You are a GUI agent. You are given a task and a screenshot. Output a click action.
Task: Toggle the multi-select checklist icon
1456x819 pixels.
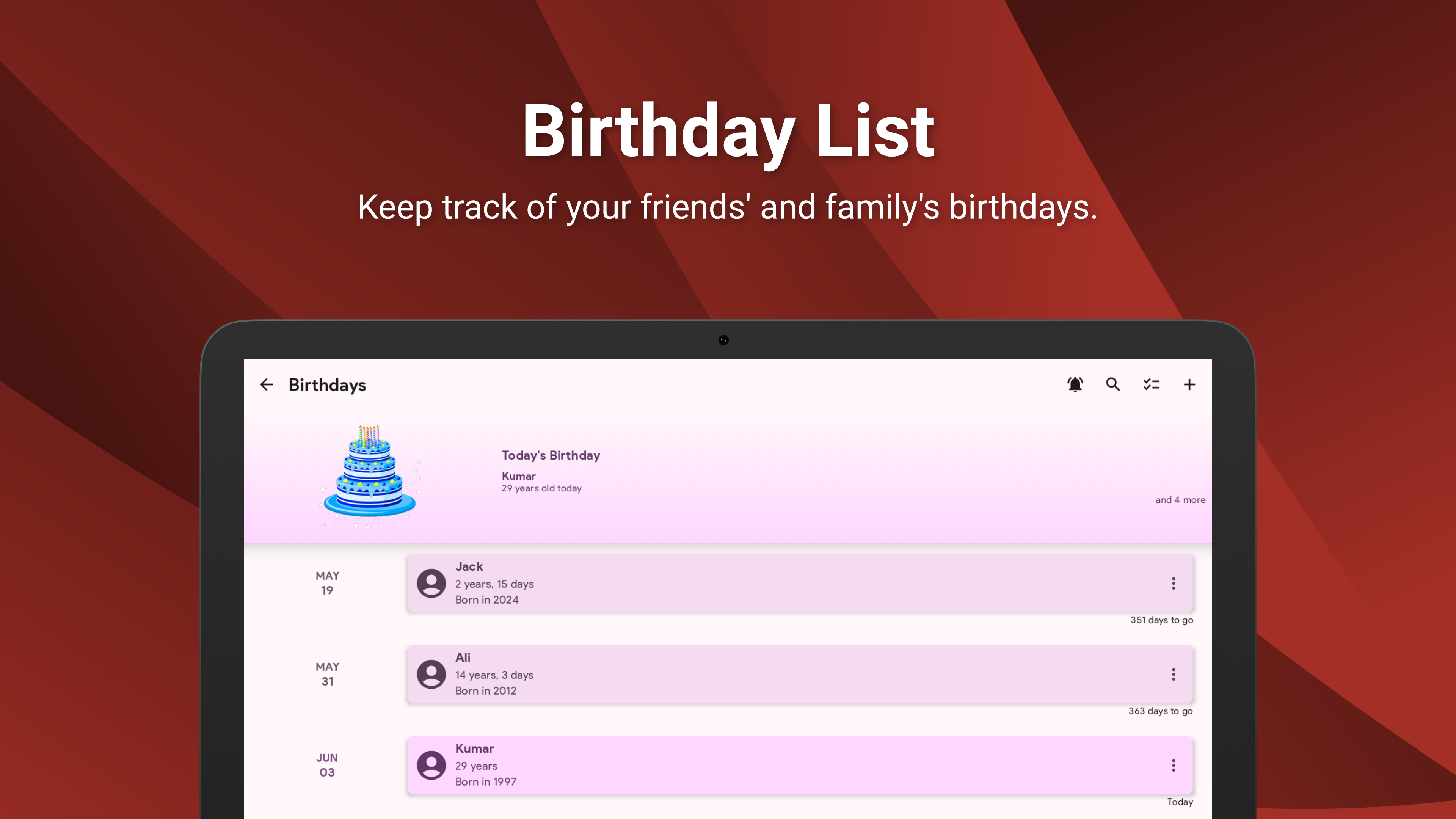pos(1152,384)
